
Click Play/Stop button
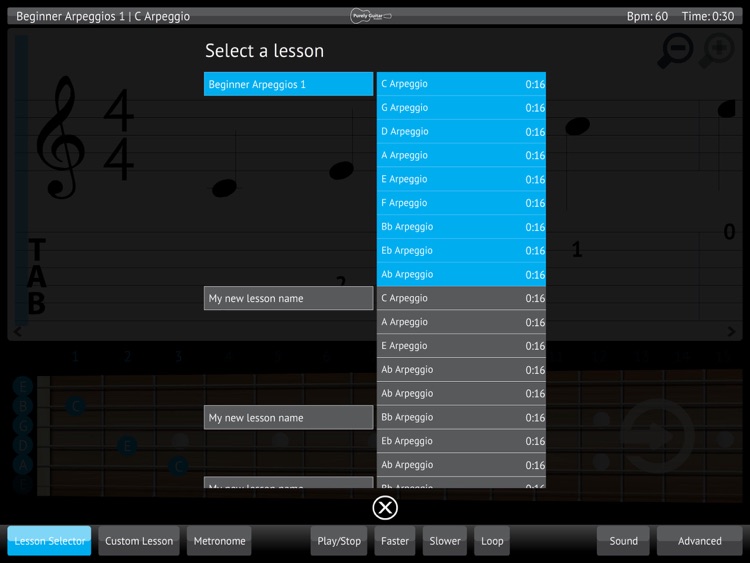(339, 541)
